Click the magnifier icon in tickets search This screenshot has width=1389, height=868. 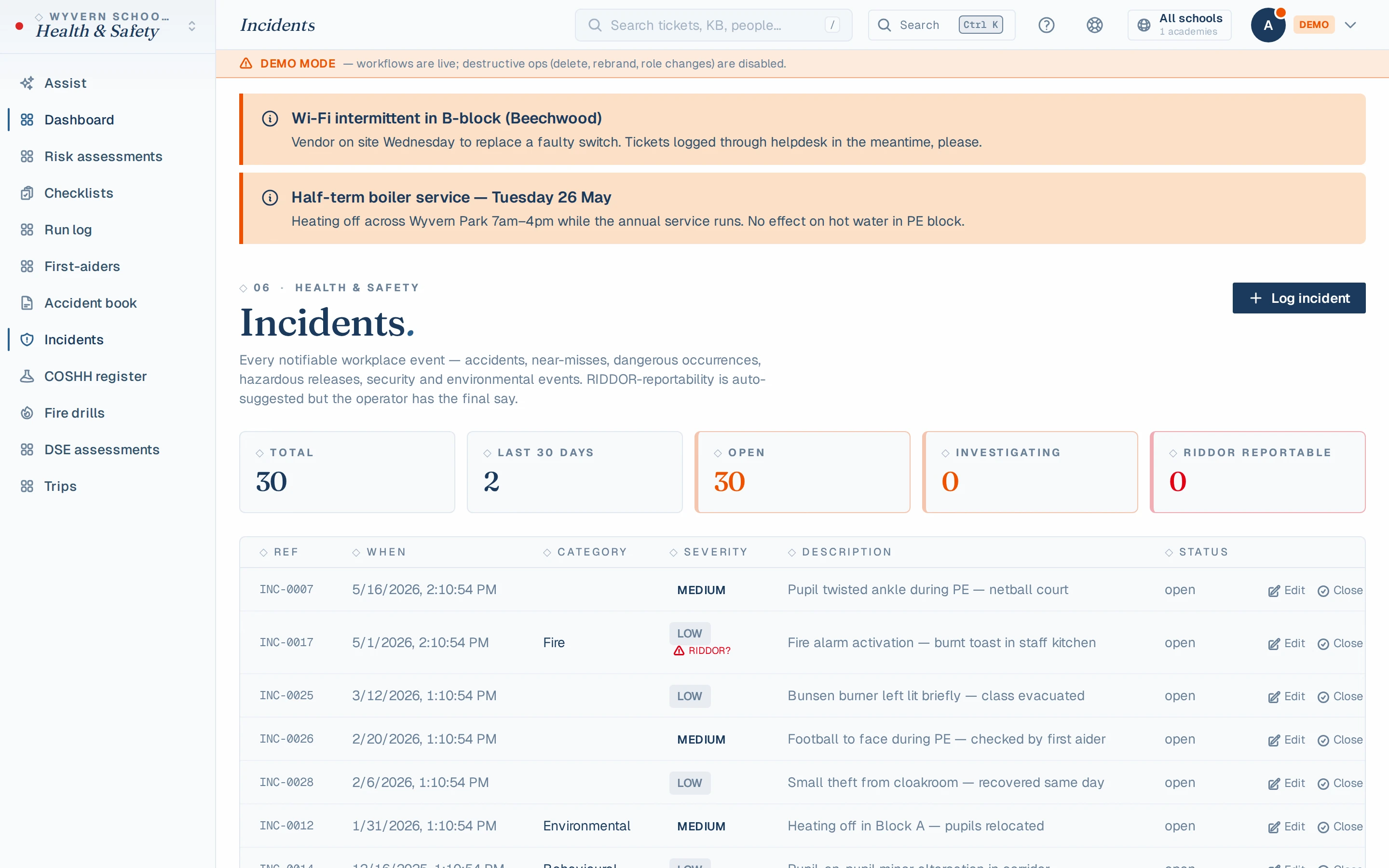595,25
